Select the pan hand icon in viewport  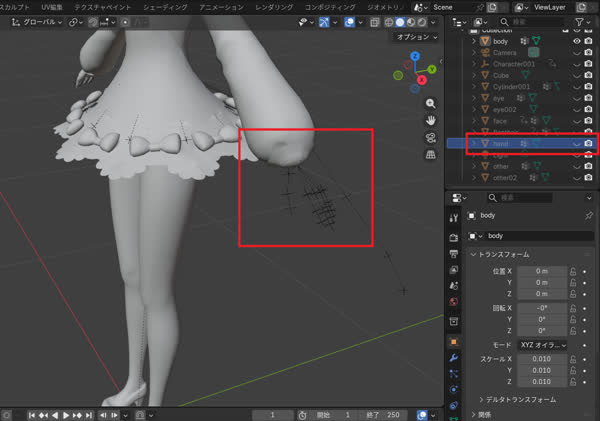[430, 120]
